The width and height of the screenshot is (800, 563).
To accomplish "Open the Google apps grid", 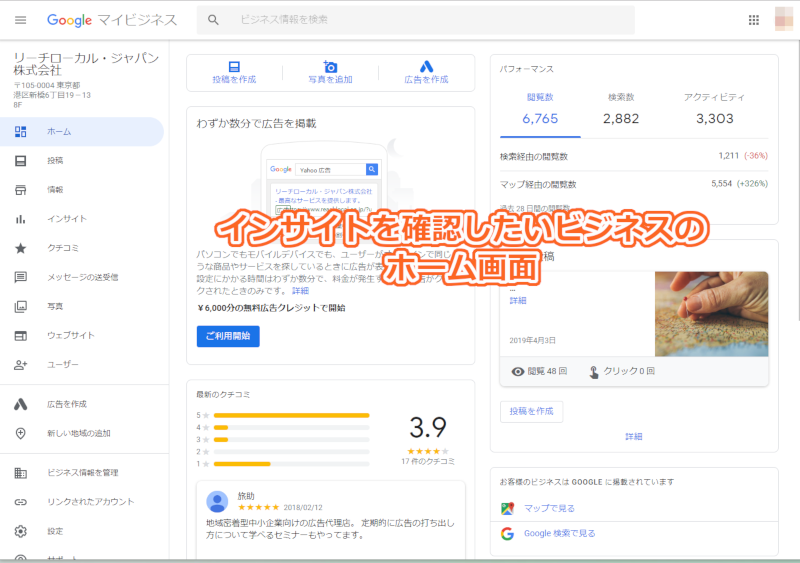I will click(754, 20).
